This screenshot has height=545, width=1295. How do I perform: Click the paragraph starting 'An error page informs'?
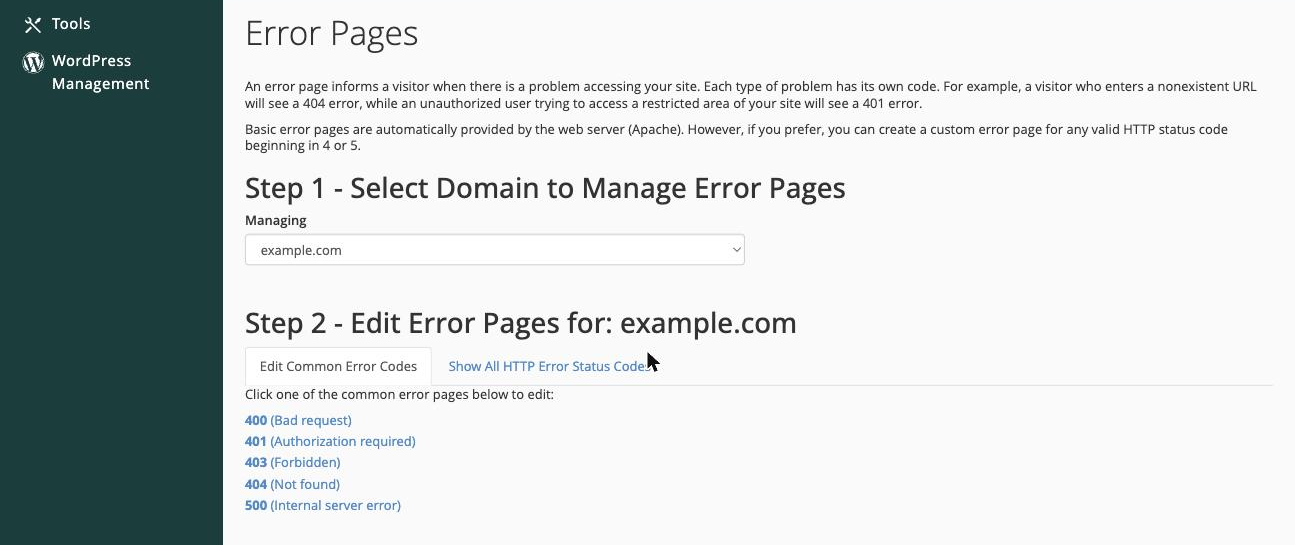pyautogui.click(x=750, y=95)
